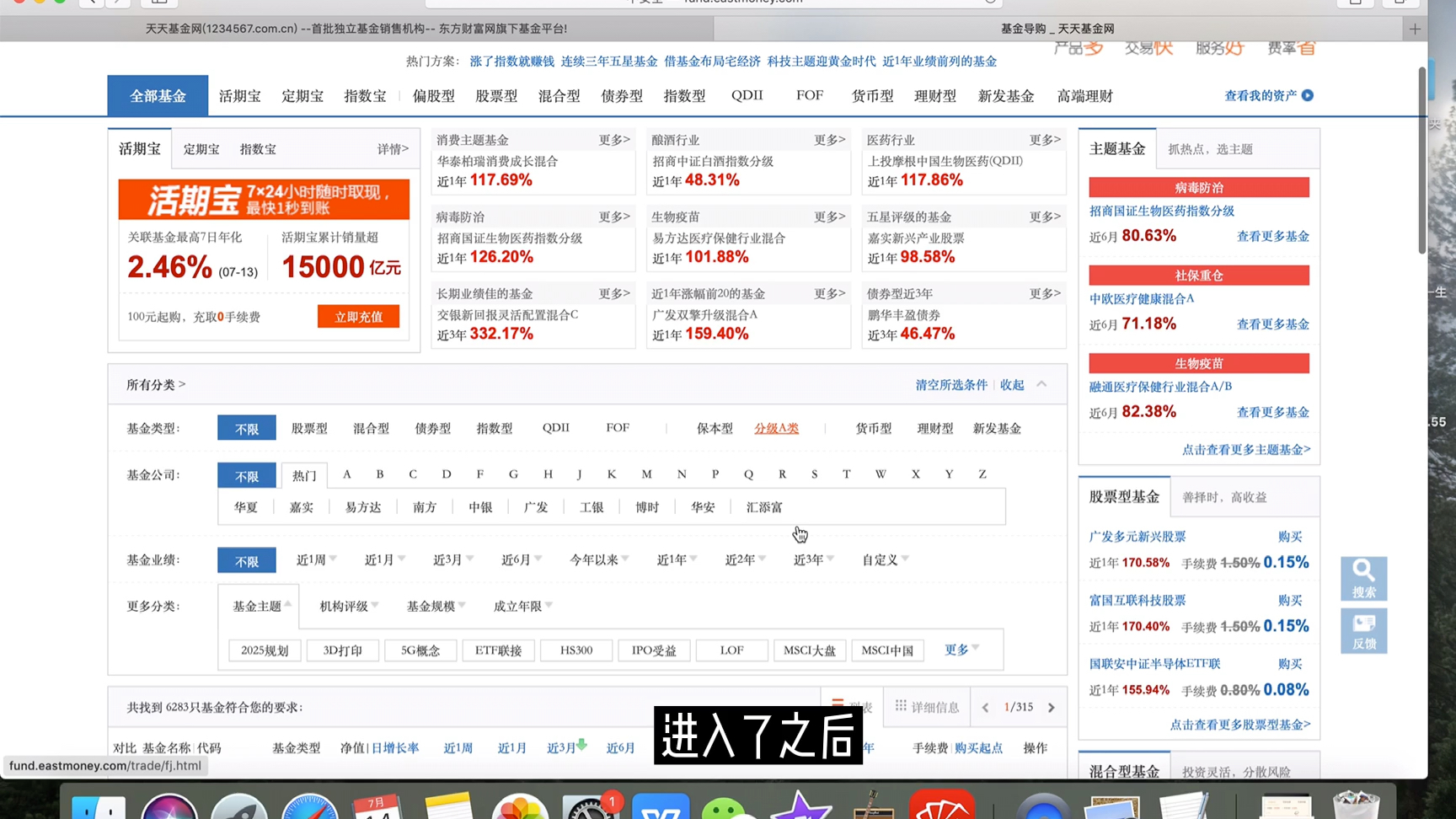1456x819 pixels.
Task: Open Safari compass in Dock
Action: pos(310,806)
